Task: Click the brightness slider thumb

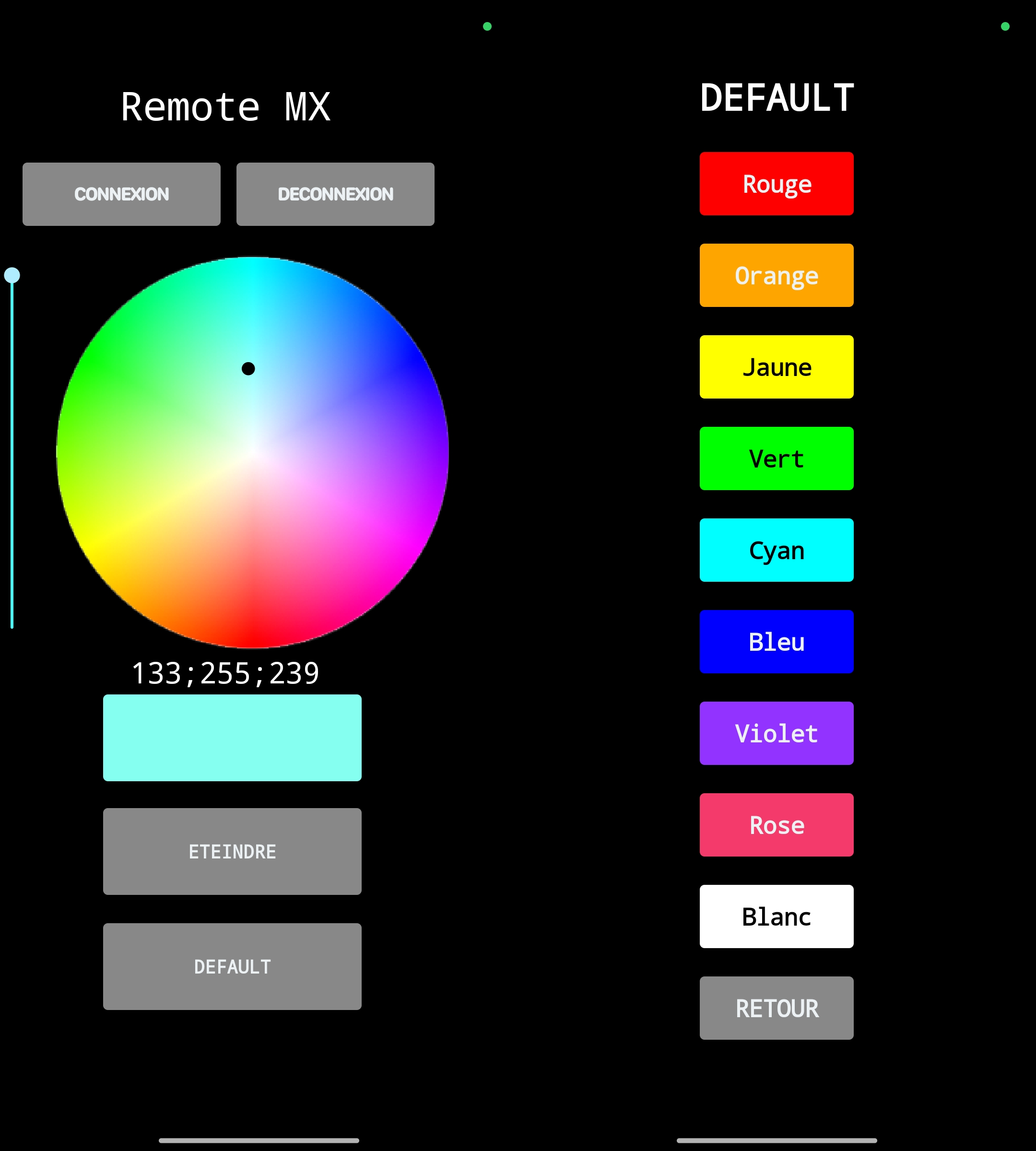Action: [x=12, y=275]
